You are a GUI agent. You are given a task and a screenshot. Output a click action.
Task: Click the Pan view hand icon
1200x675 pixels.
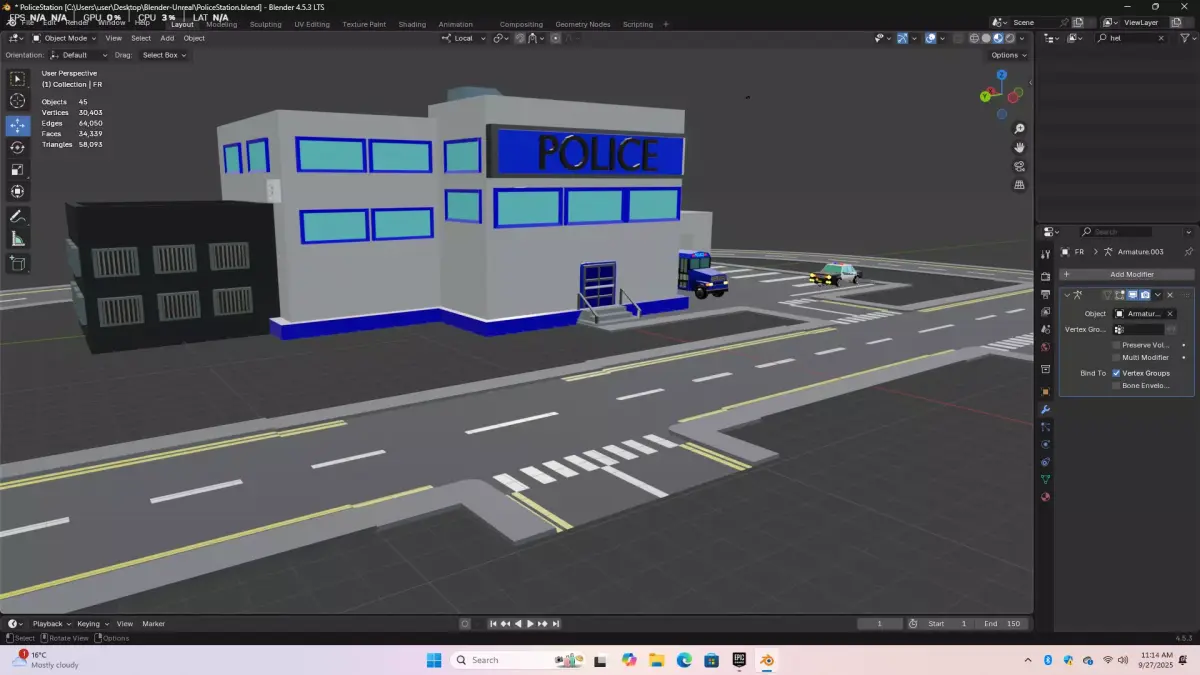[x=1019, y=147]
